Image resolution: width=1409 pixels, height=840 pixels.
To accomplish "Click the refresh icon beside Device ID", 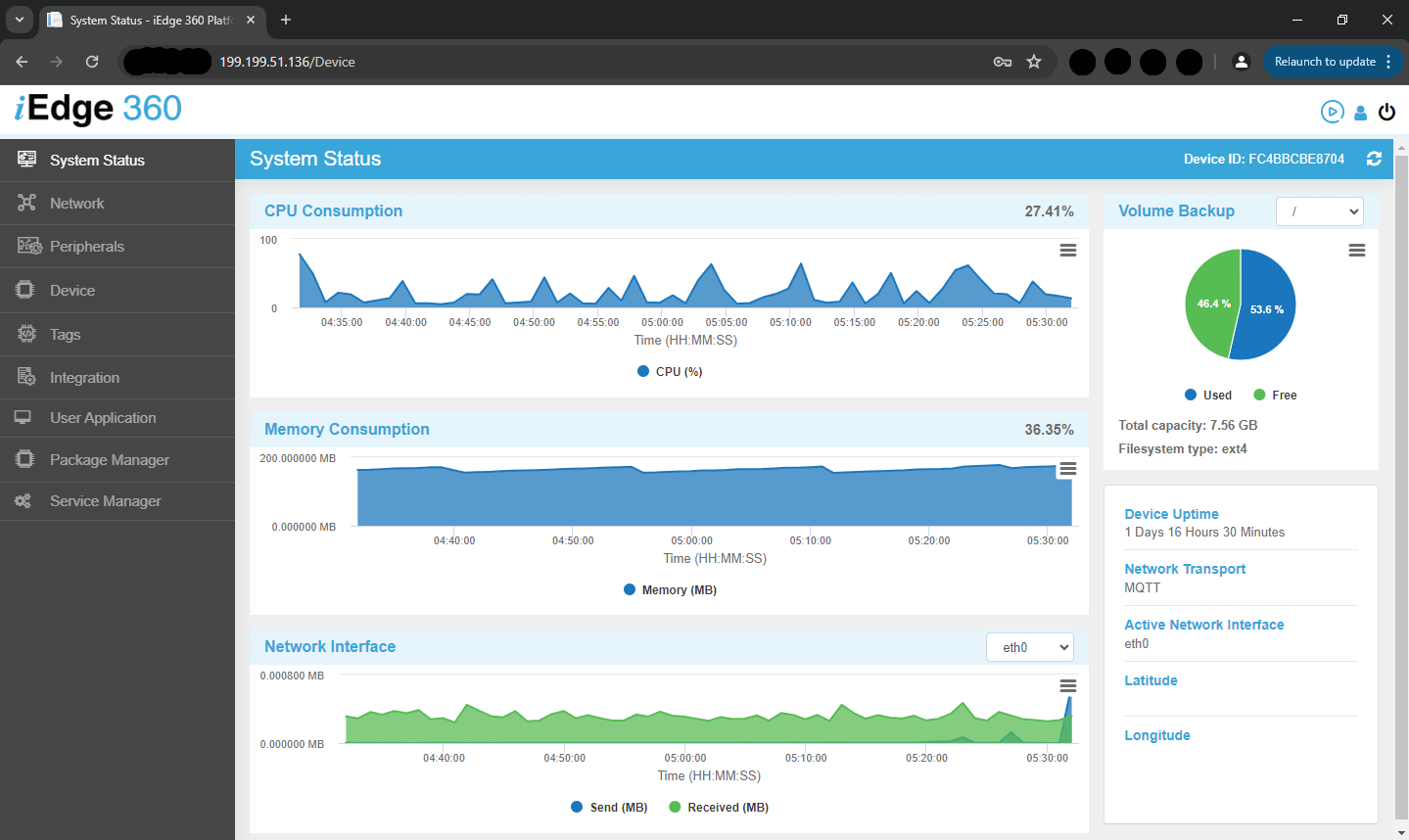I will click(1374, 159).
